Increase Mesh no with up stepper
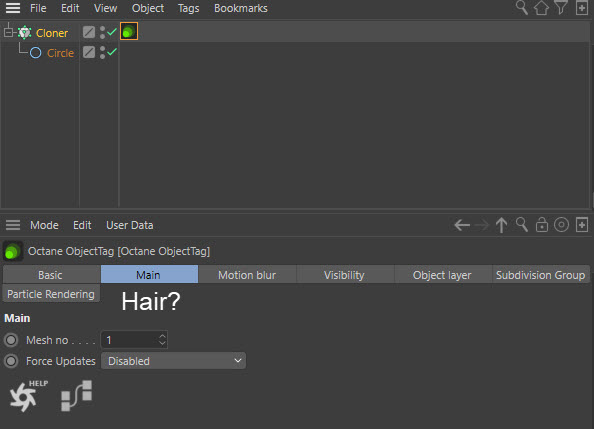594x429 pixels. (x=162, y=336)
